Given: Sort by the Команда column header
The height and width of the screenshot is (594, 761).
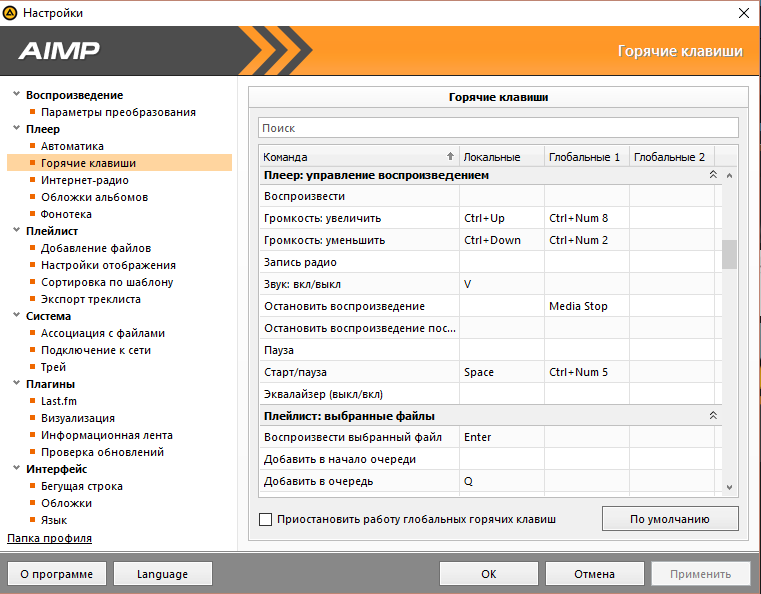Looking at the screenshot, I should [x=359, y=157].
